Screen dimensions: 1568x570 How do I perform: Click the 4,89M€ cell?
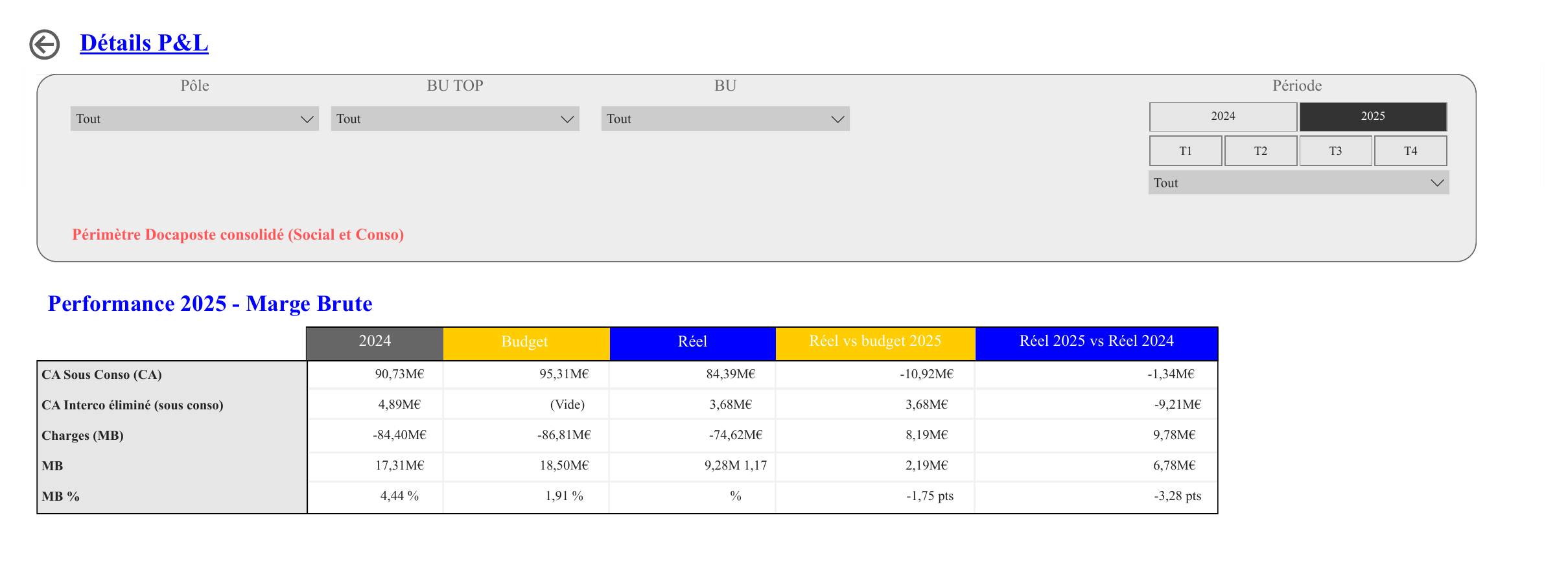(x=375, y=405)
